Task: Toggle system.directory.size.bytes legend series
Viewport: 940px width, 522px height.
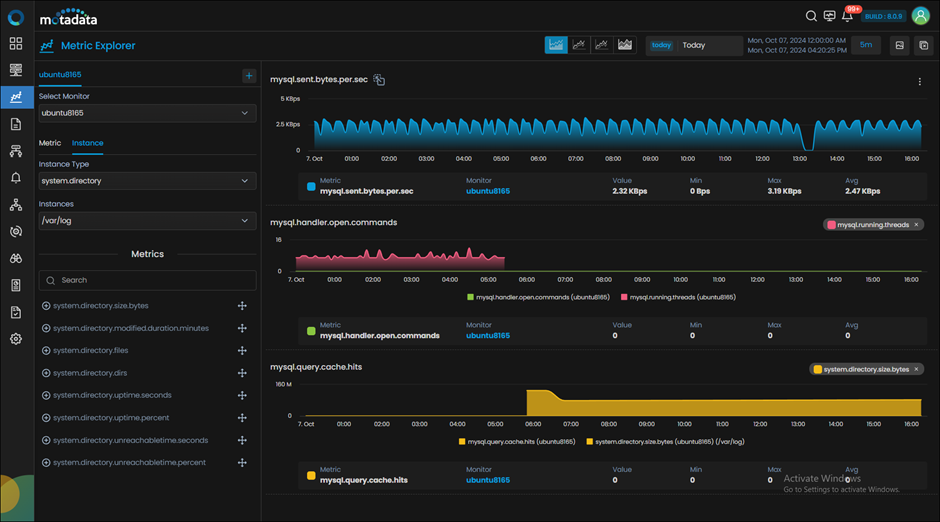Action: pyautogui.click(x=665, y=442)
